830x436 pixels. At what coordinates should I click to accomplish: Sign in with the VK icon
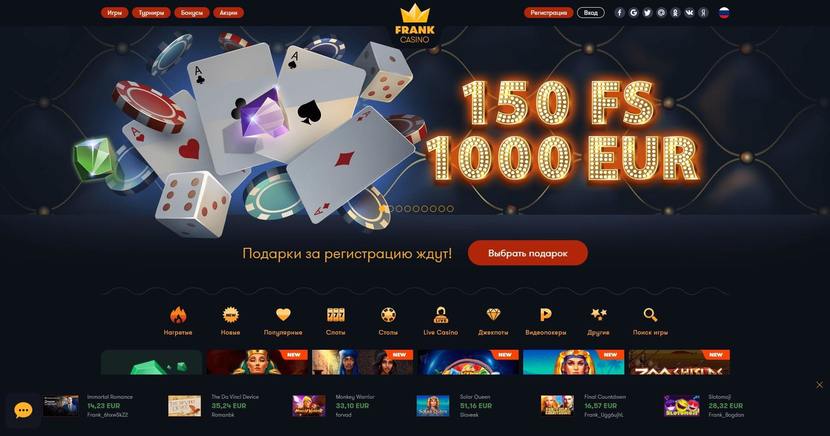click(x=689, y=13)
